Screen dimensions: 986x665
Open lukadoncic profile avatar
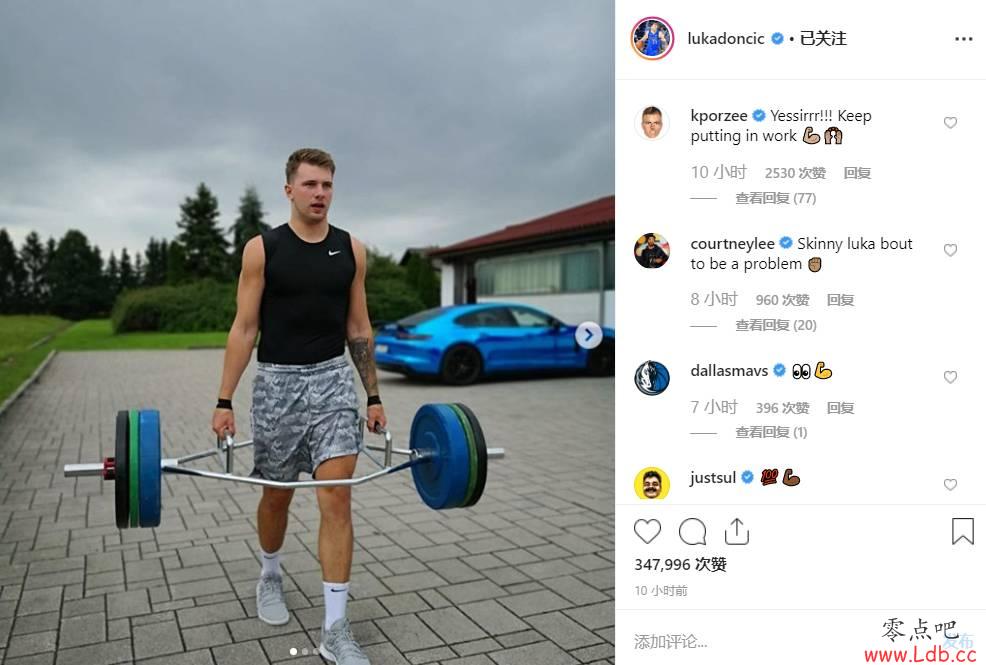tap(652, 38)
